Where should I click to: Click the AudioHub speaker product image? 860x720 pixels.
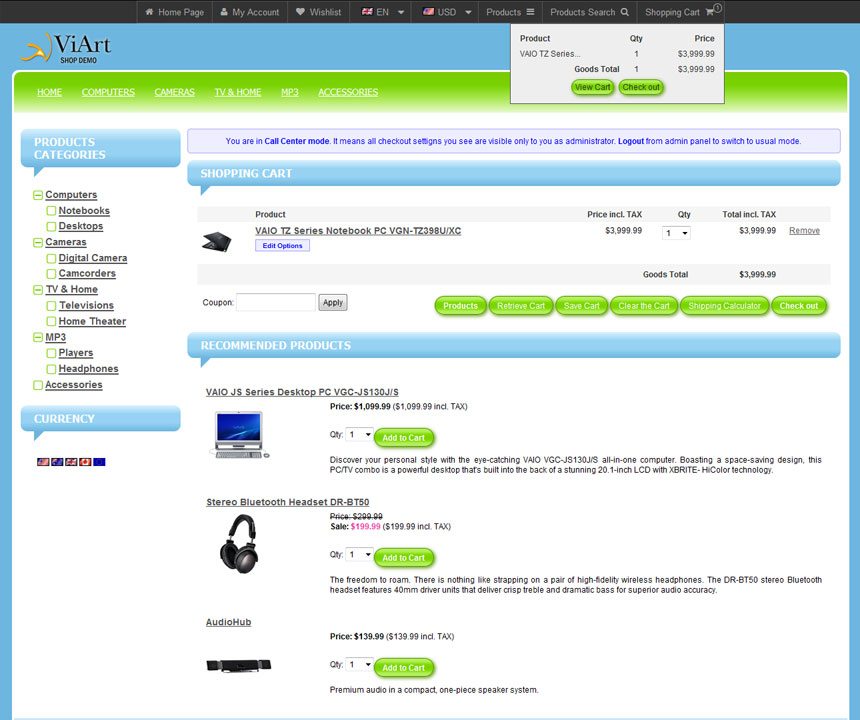(239, 665)
